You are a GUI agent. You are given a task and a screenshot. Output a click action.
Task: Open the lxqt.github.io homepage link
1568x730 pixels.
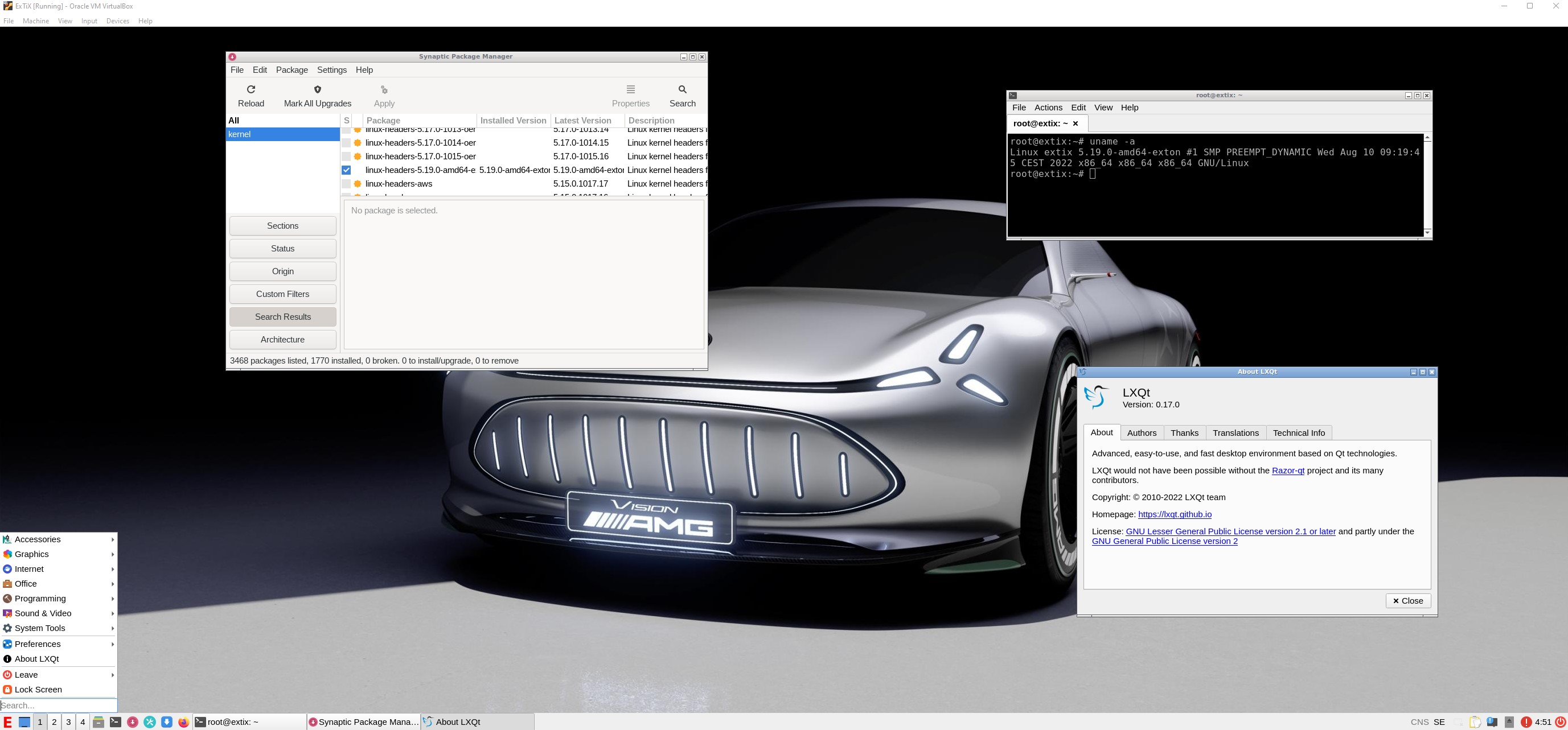point(1175,515)
